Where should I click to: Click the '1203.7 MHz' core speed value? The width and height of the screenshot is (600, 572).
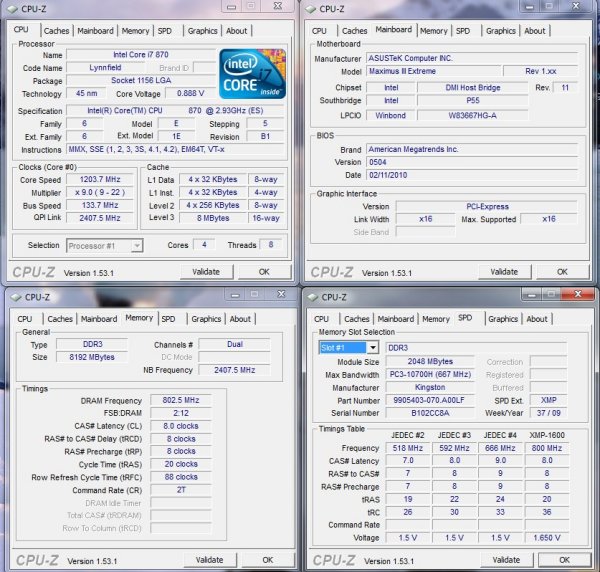[100, 179]
